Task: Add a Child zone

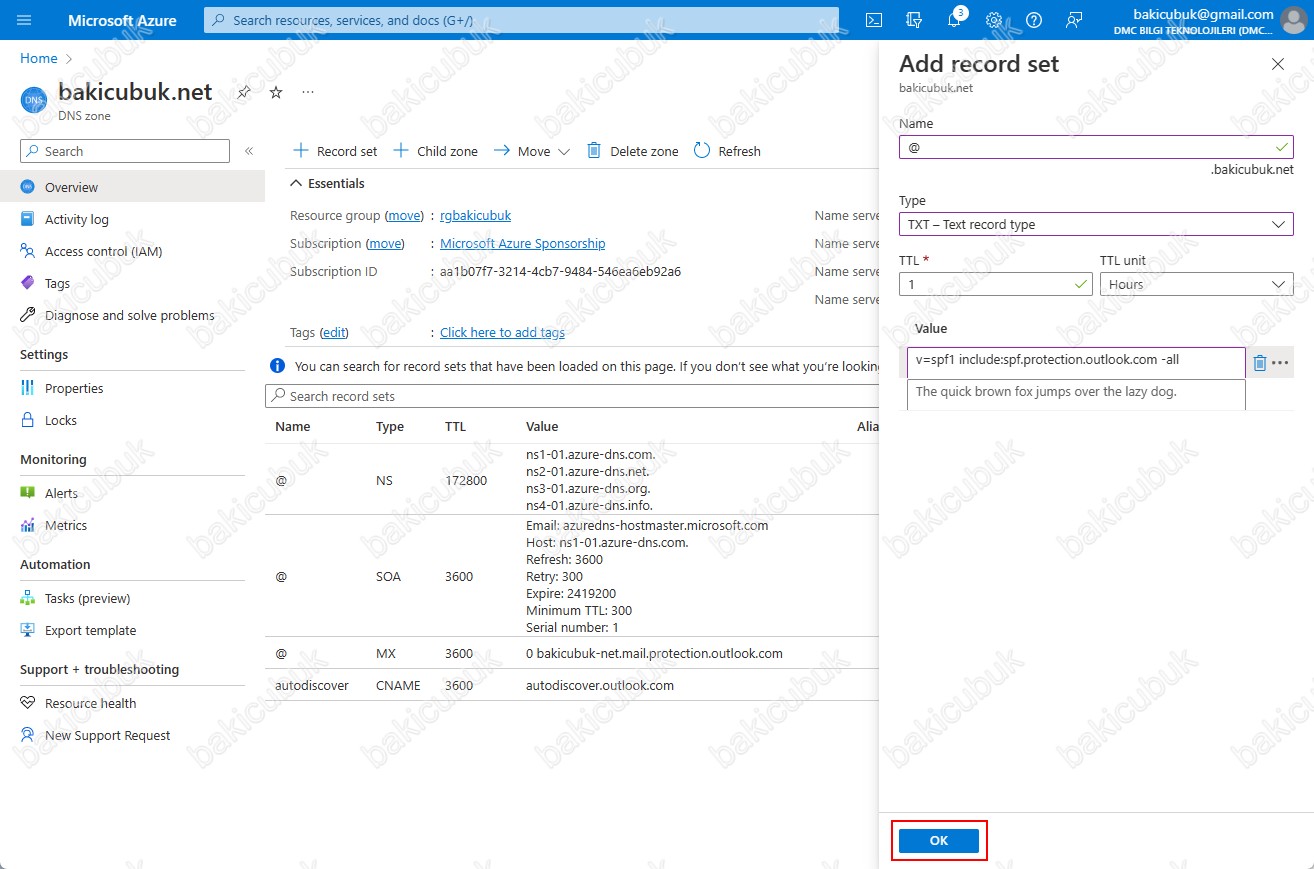Action: [435, 151]
